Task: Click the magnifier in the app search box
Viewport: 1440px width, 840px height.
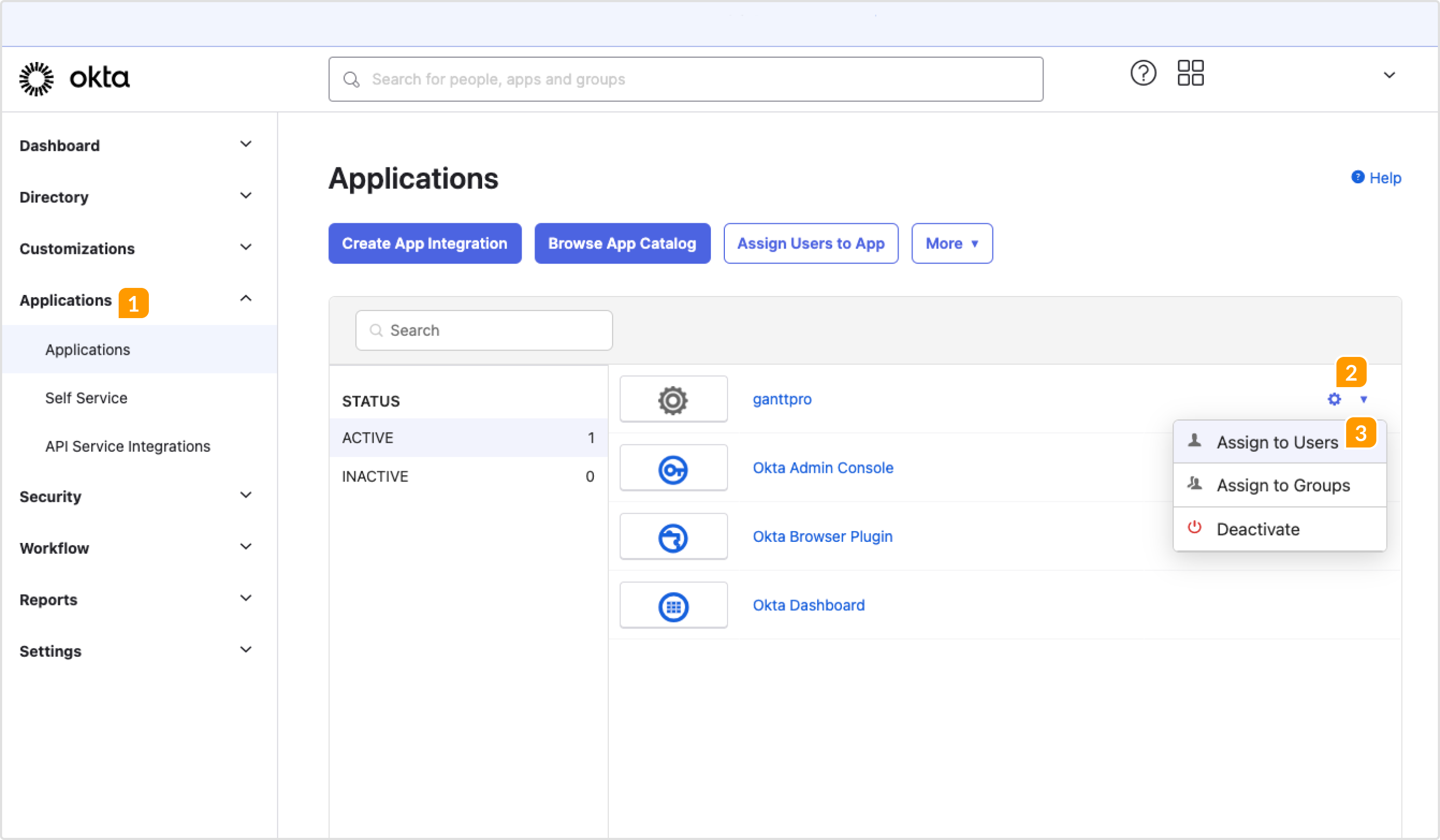Action: pos(376,331)
